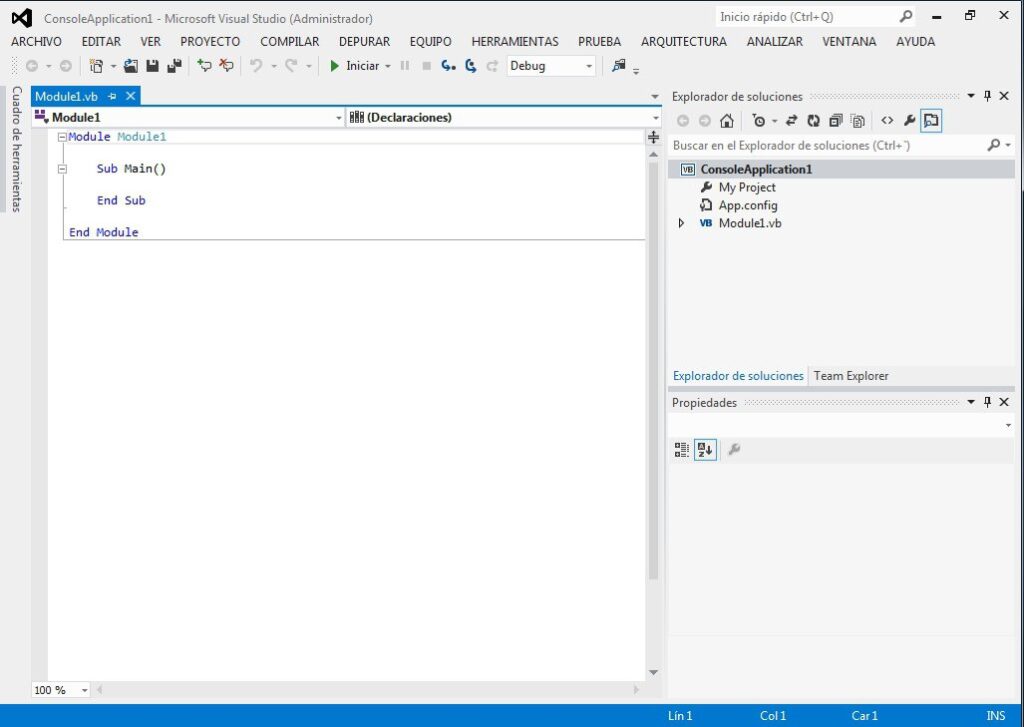
Task: Close the Propiedades panel
Action: [1004, 402]
